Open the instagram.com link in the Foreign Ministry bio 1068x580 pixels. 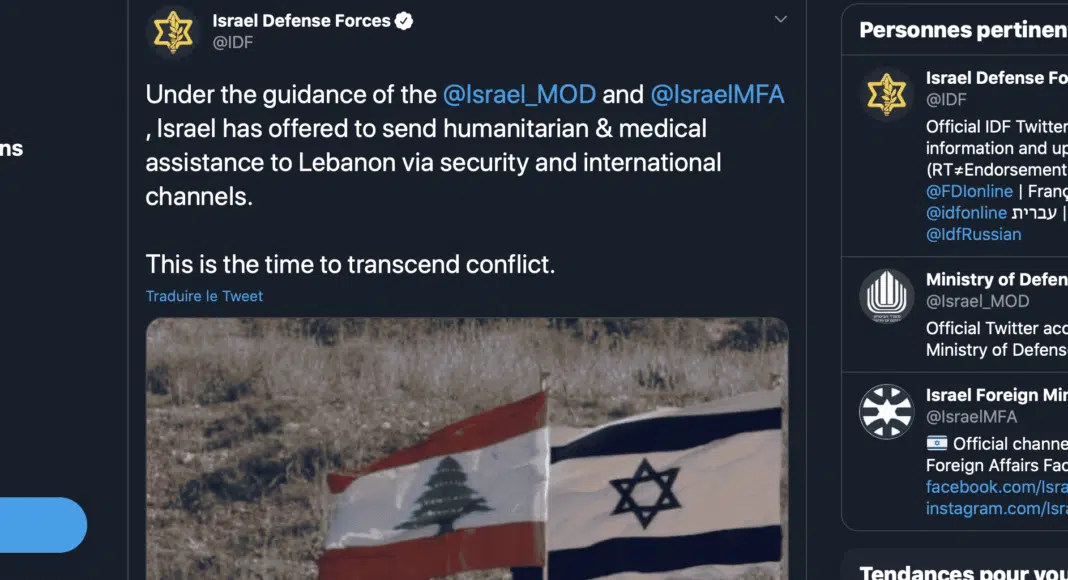click(x=996, y=509)
